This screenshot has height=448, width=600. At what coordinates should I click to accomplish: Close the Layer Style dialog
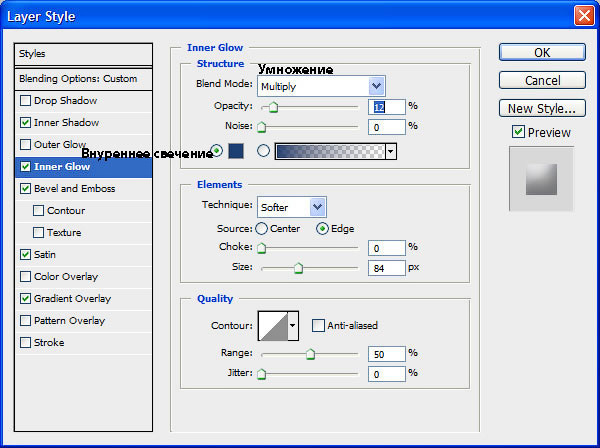(584, 16)
